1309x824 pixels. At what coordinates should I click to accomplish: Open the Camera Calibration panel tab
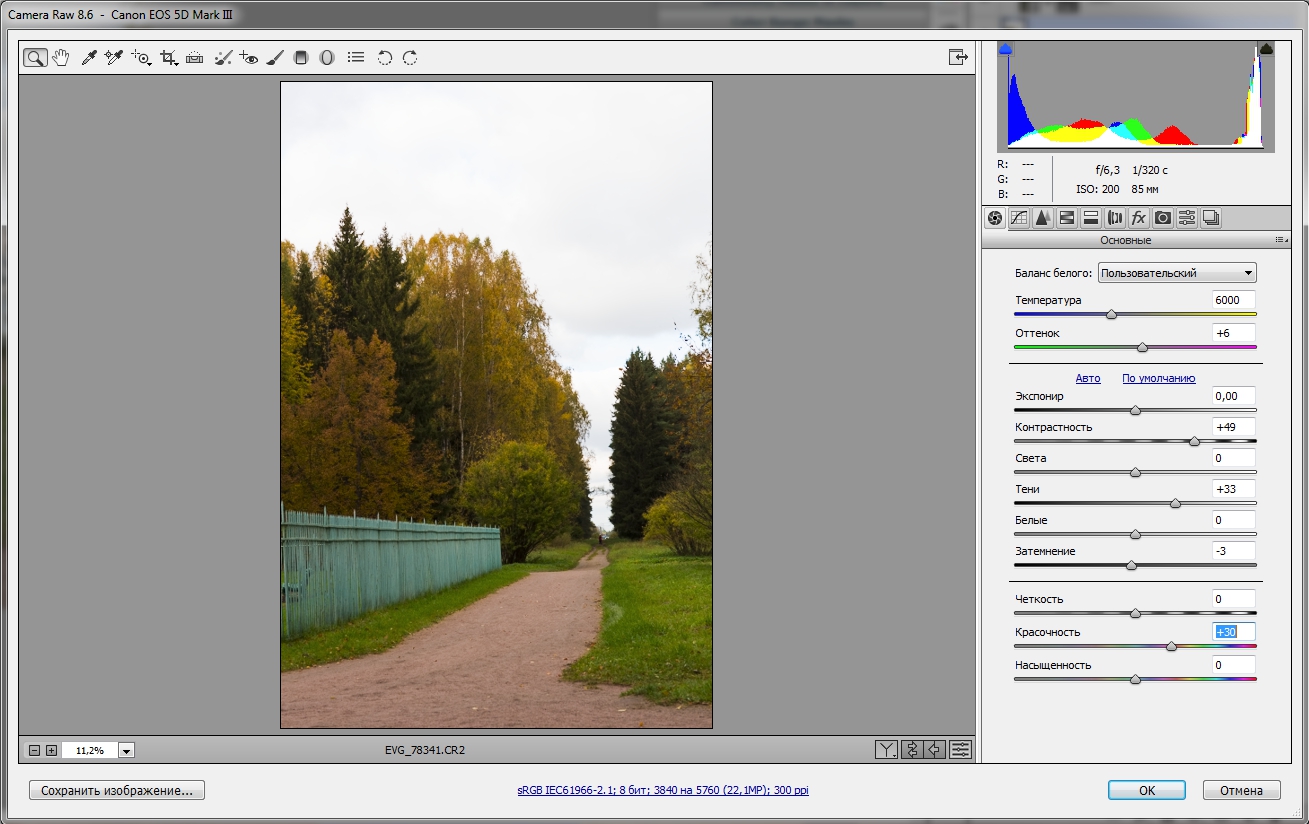pyautogui.click(x=1163, y=218)
